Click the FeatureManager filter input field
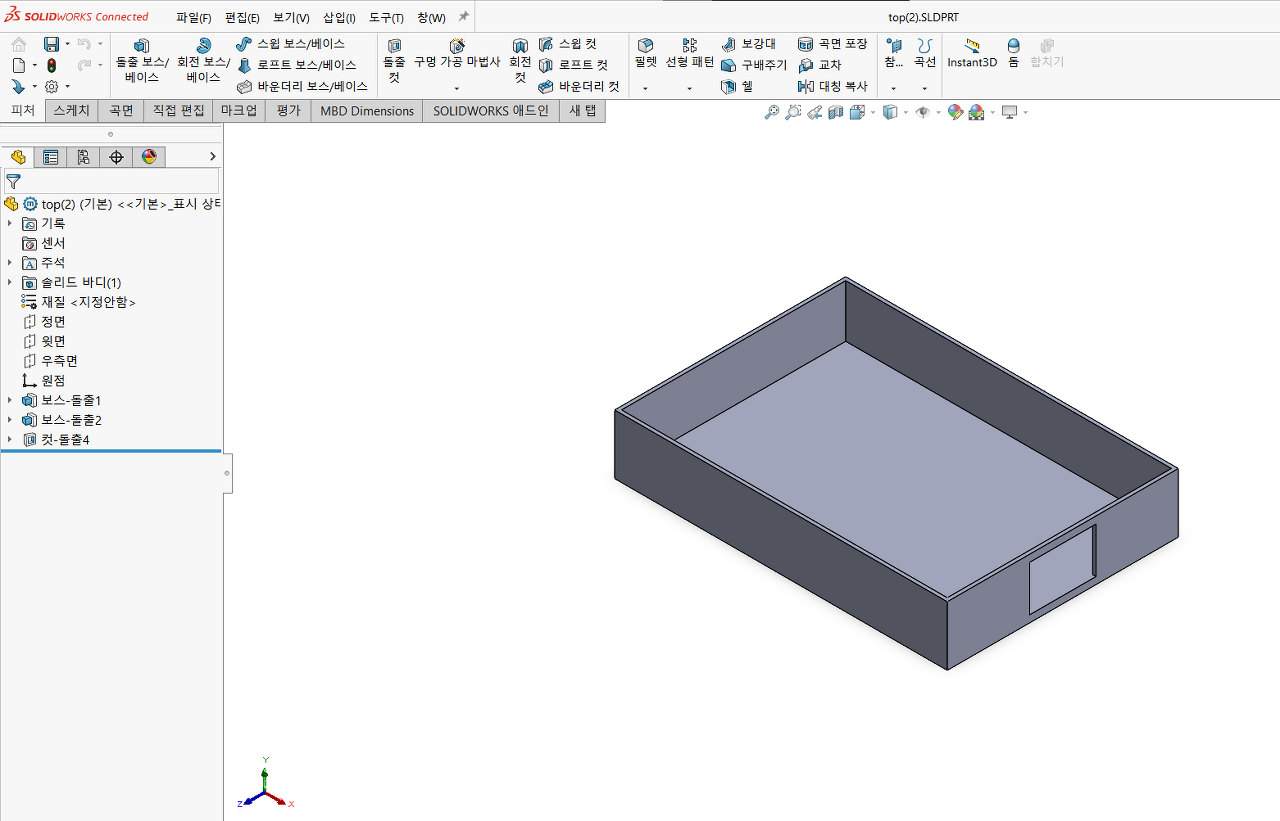The height and width of the screenshot is (821, 1280). [111, 181]
